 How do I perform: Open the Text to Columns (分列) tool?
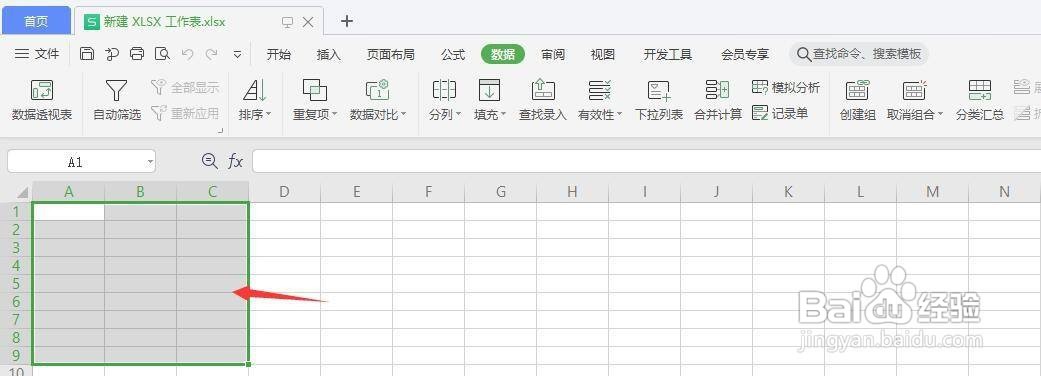pos(444,100)
